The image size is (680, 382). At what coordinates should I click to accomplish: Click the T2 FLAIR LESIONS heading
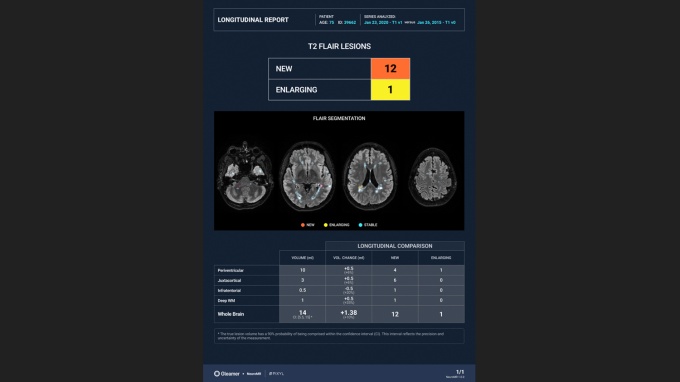coord(339,46)
